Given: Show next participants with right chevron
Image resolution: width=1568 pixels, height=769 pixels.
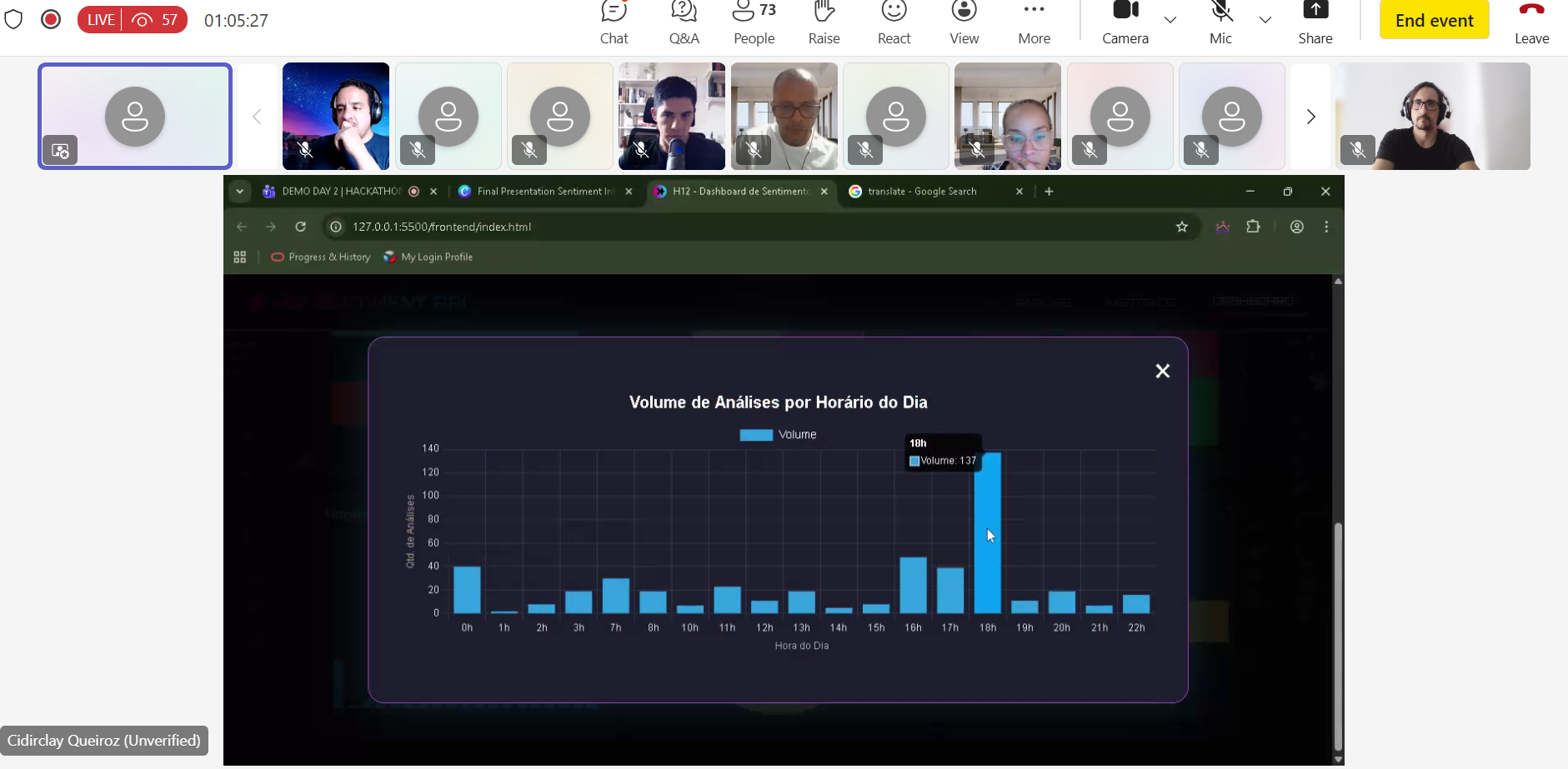Looking at the screenshot, I should pos(1310,117).
